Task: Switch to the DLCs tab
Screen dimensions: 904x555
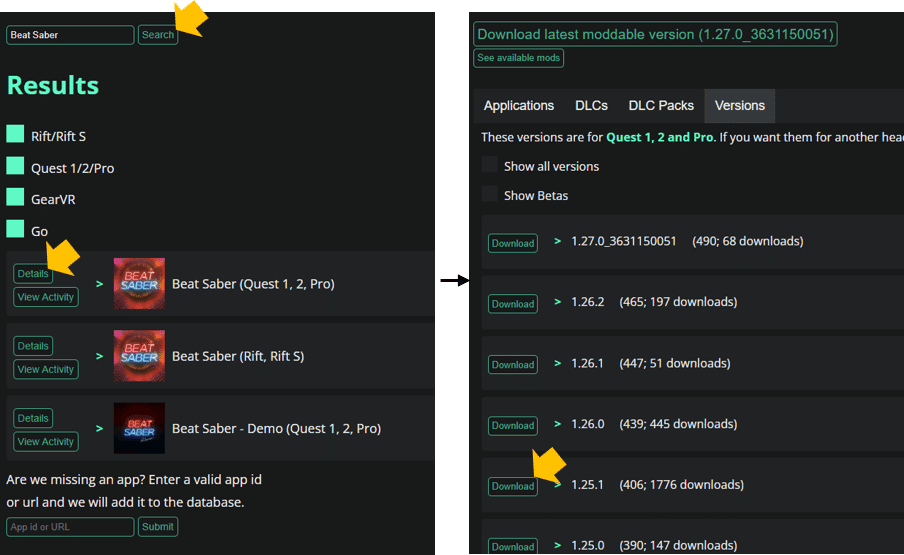Action: click(x=591, y=105)
